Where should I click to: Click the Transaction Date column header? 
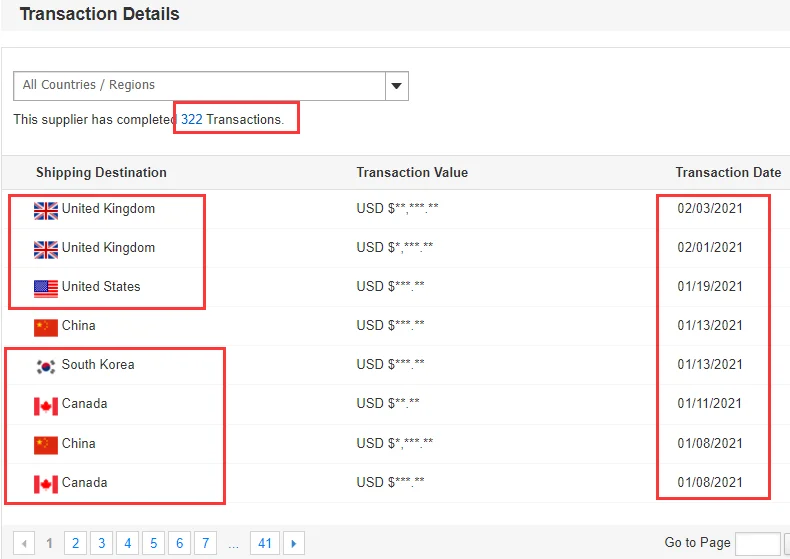point(727,172)
